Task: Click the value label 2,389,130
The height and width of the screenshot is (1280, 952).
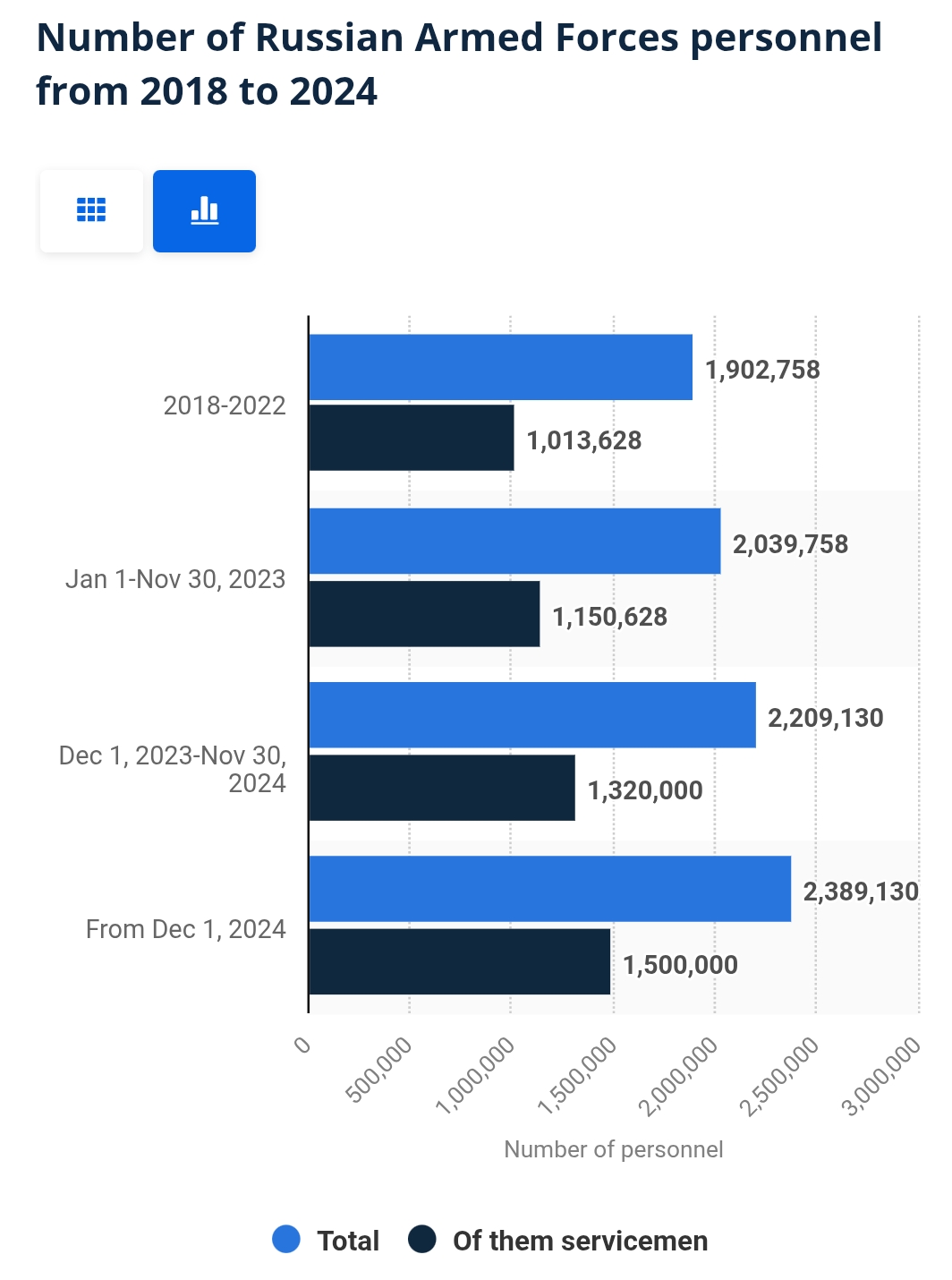Action: [861, 892]
